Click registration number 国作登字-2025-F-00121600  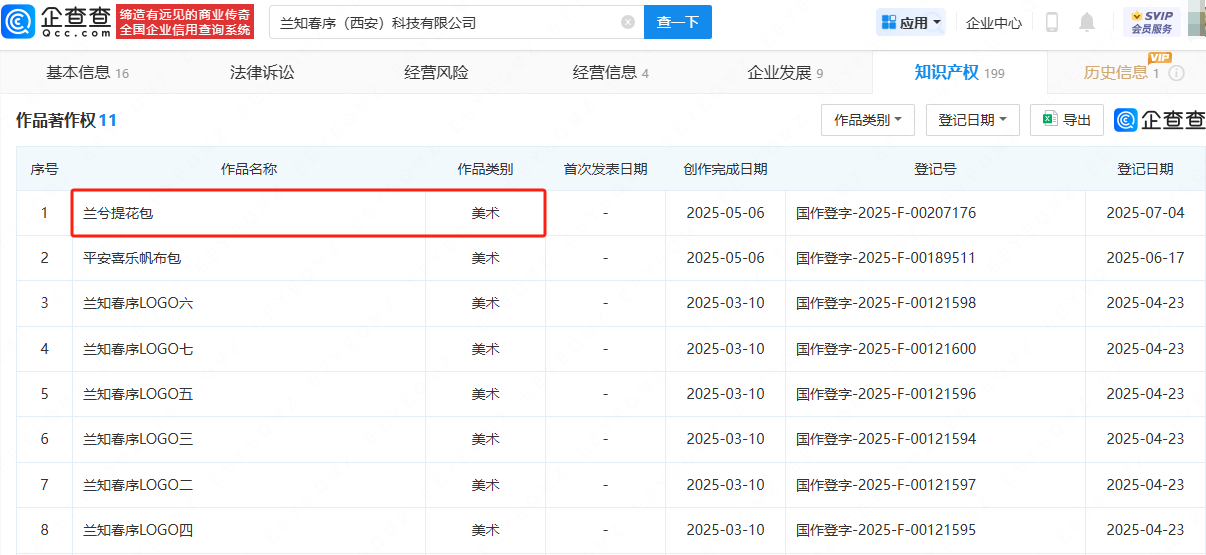[886, 349]
